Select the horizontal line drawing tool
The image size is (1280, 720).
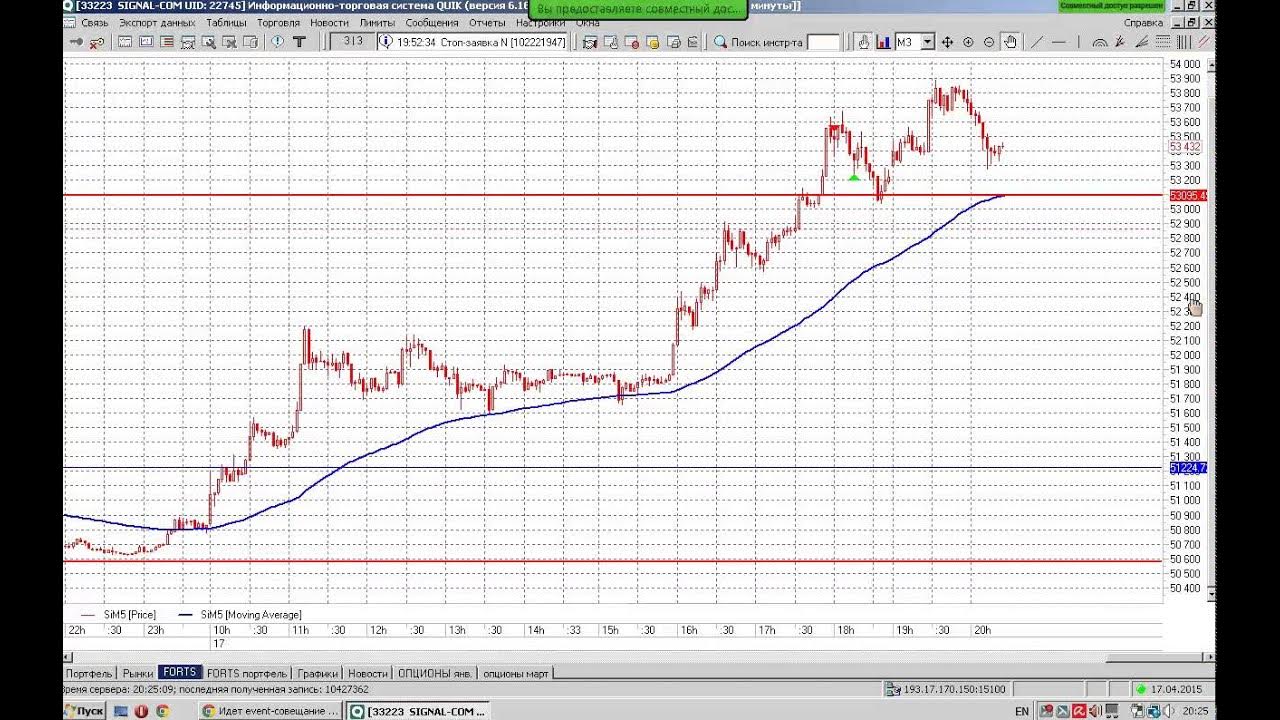point(1059,42)
